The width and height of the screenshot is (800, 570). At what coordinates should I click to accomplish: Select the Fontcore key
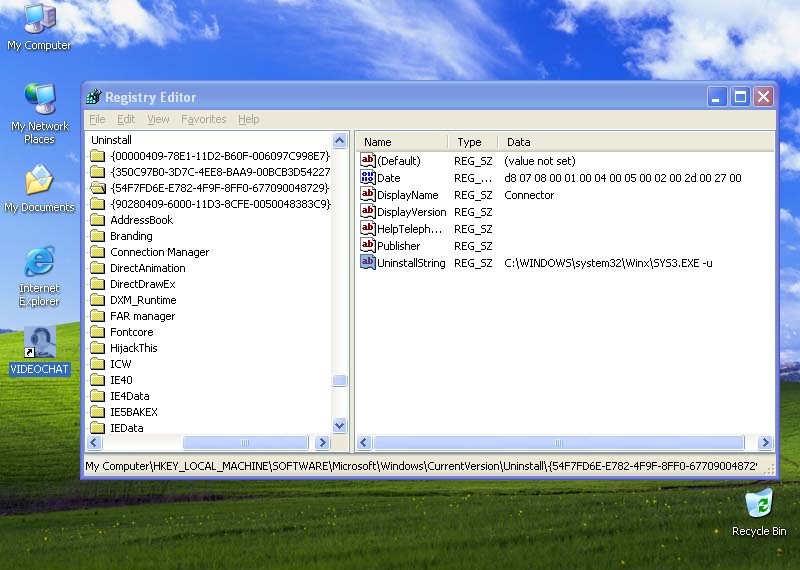tap(132, 332)
